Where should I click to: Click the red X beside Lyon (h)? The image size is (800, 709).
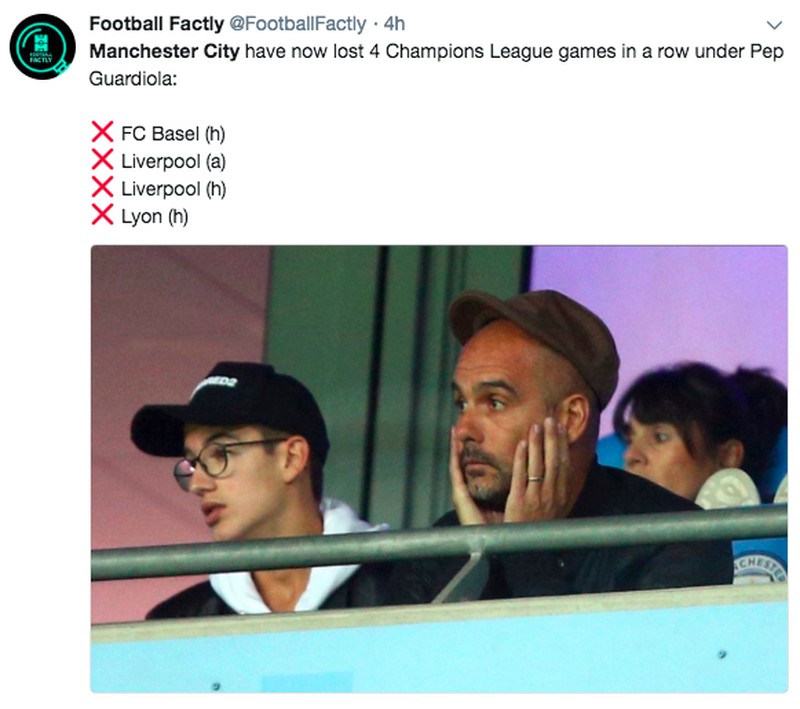tap(101, 215)
